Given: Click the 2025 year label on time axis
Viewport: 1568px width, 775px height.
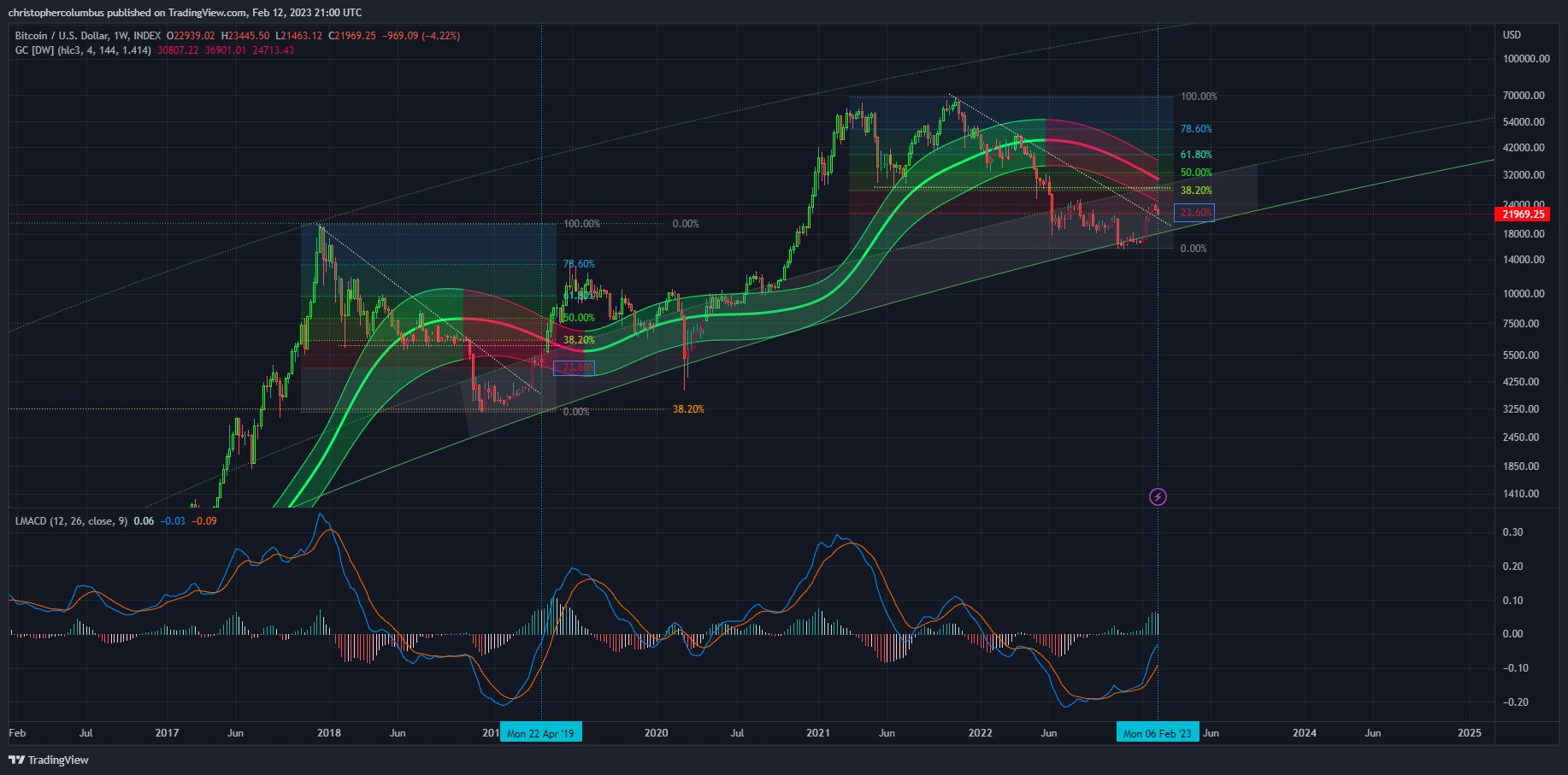Looking at the screenshot, I should click(1469, 733).
